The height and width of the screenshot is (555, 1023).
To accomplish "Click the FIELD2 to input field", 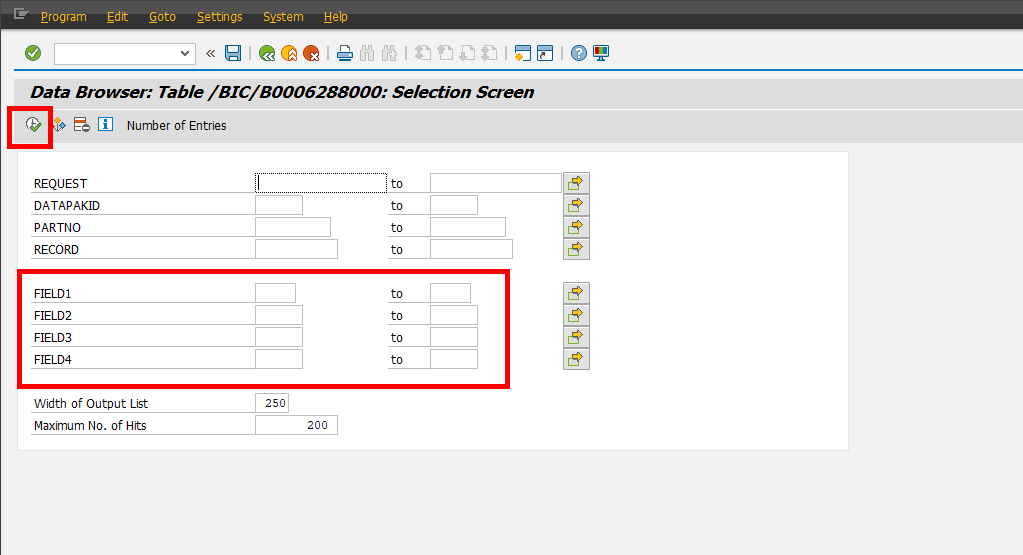I will click(x=454, y=315).
